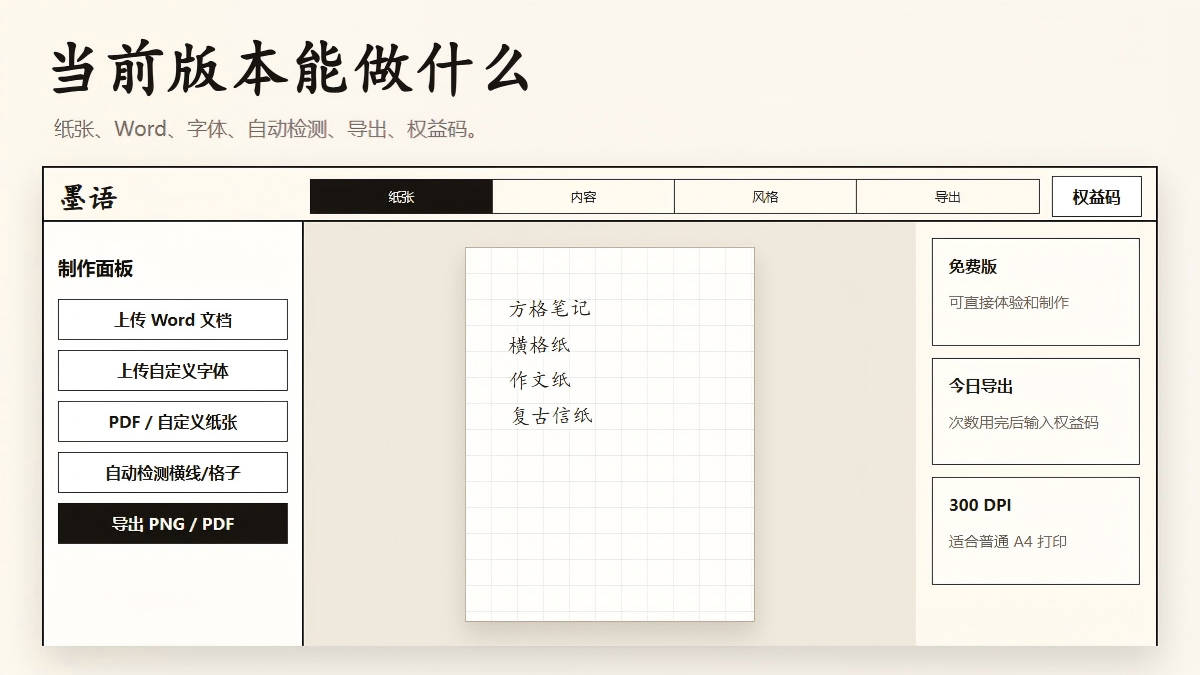1200x675 pixels.
Task: Select 横格纸 handwriting line
Action: (540, 345)
